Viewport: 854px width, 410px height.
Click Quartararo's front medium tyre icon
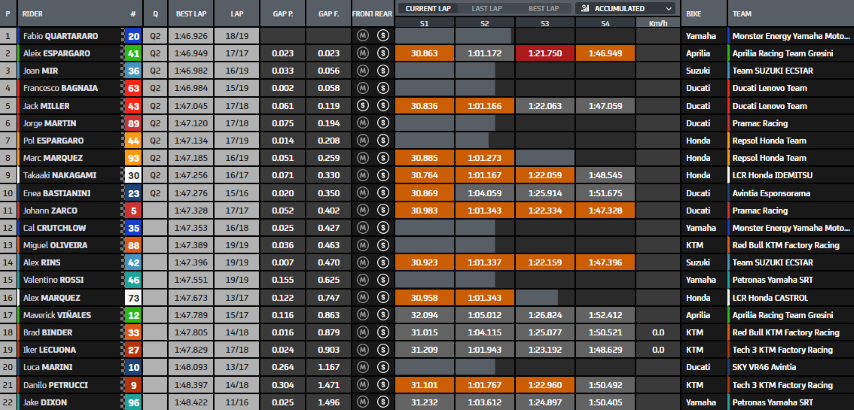click(x=363, y=35)
